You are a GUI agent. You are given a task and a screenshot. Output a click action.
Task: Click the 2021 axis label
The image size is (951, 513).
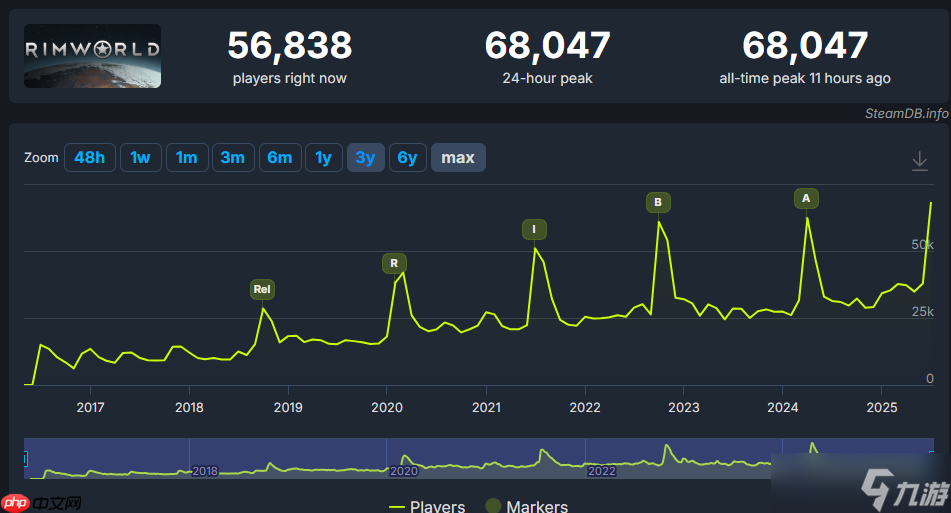[x=486, y=407]
